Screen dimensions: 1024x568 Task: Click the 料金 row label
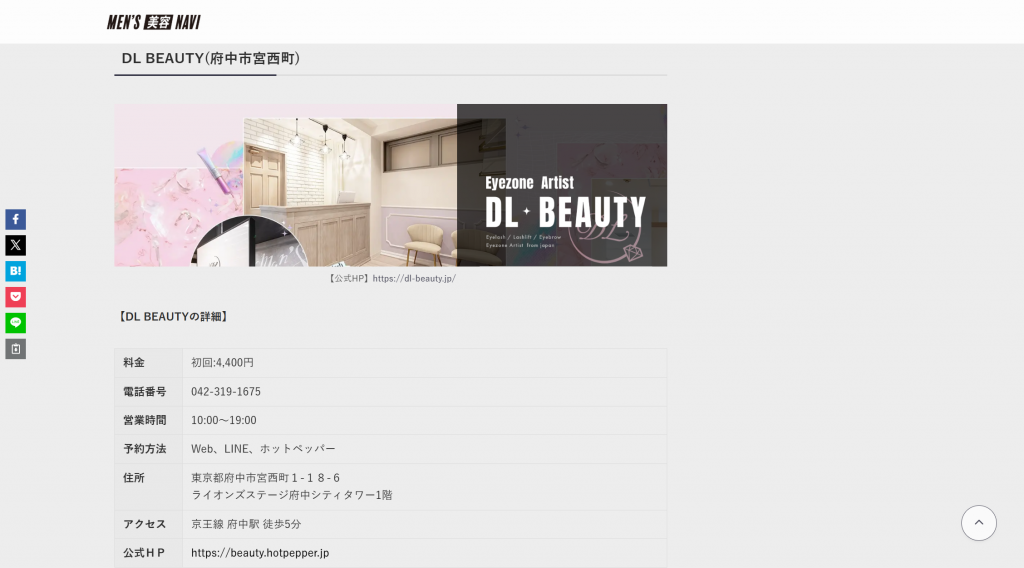pyautogui.click(x=134, y=363)
